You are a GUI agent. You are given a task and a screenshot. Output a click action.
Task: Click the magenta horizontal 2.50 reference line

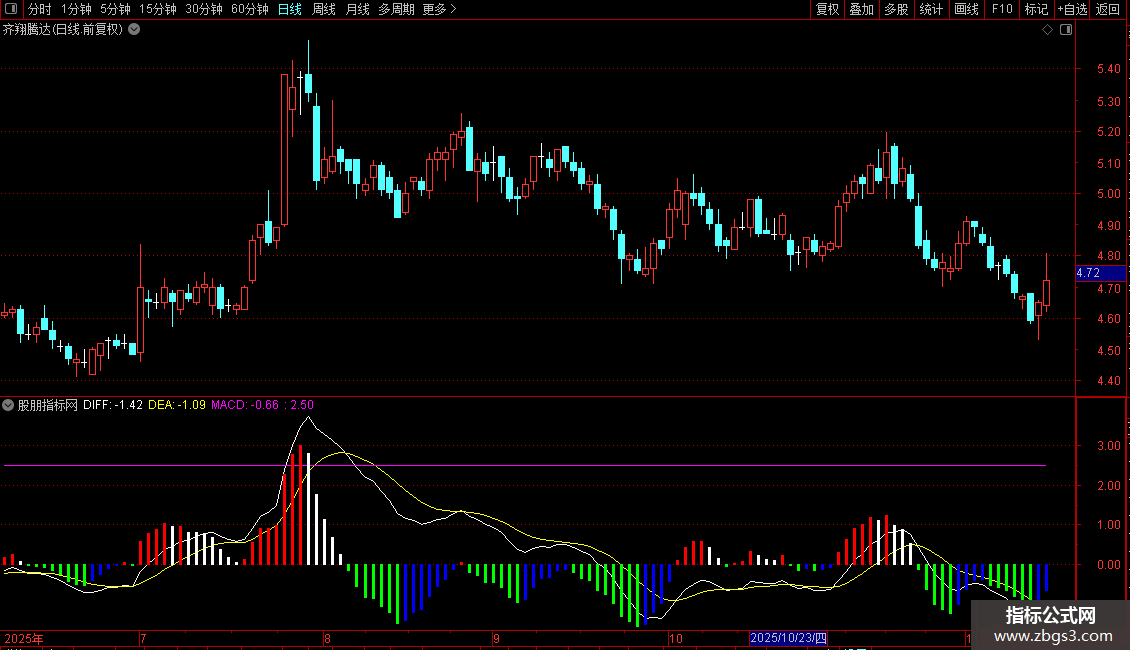(525, 466)
